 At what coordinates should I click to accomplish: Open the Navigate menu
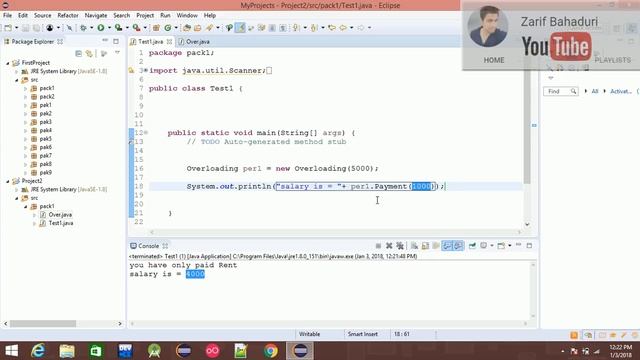coord(96,15)
